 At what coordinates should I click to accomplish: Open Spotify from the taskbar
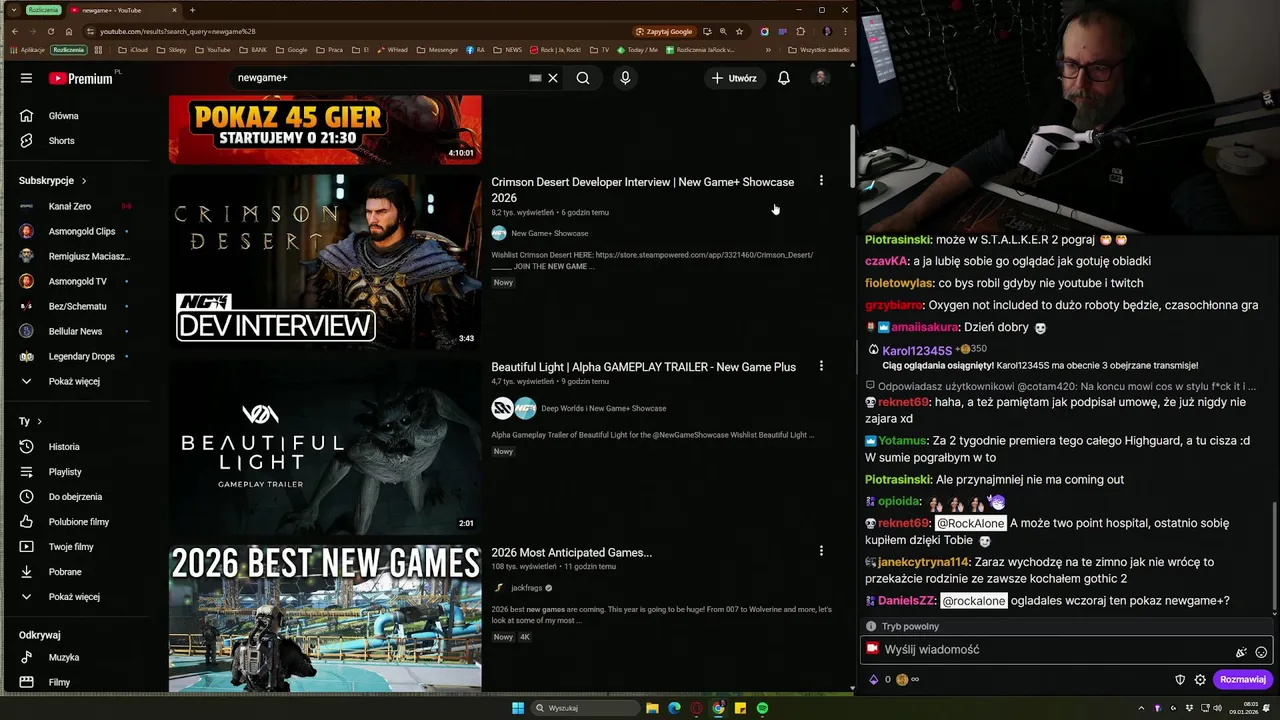tap(762, 708)
